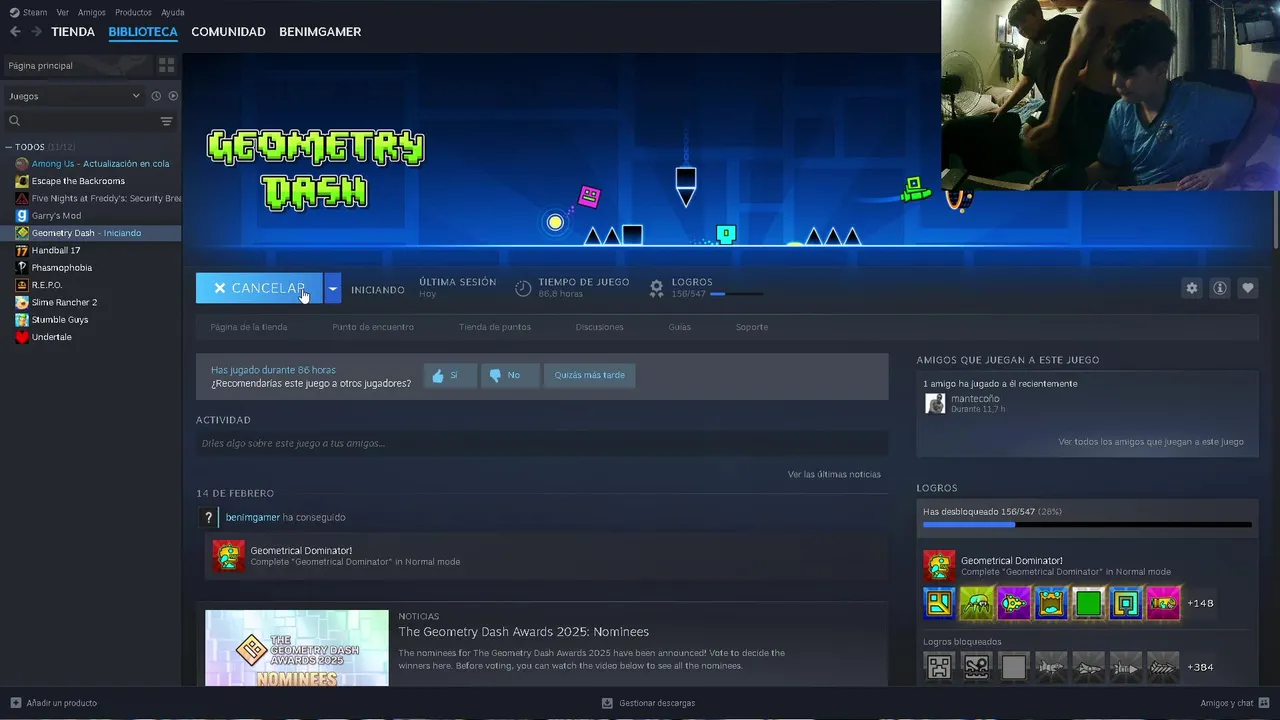Image resolution: width=1280 pixels, height=720 pixels.
Task: Open Geometry Dash Awards 2025 news thumbnail
Action: tap(297, 648)
